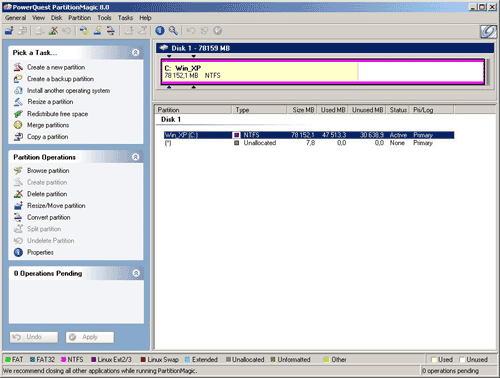500x378 pixels.
Task: Open the Disk menu
Action: (x=56, y=18)
